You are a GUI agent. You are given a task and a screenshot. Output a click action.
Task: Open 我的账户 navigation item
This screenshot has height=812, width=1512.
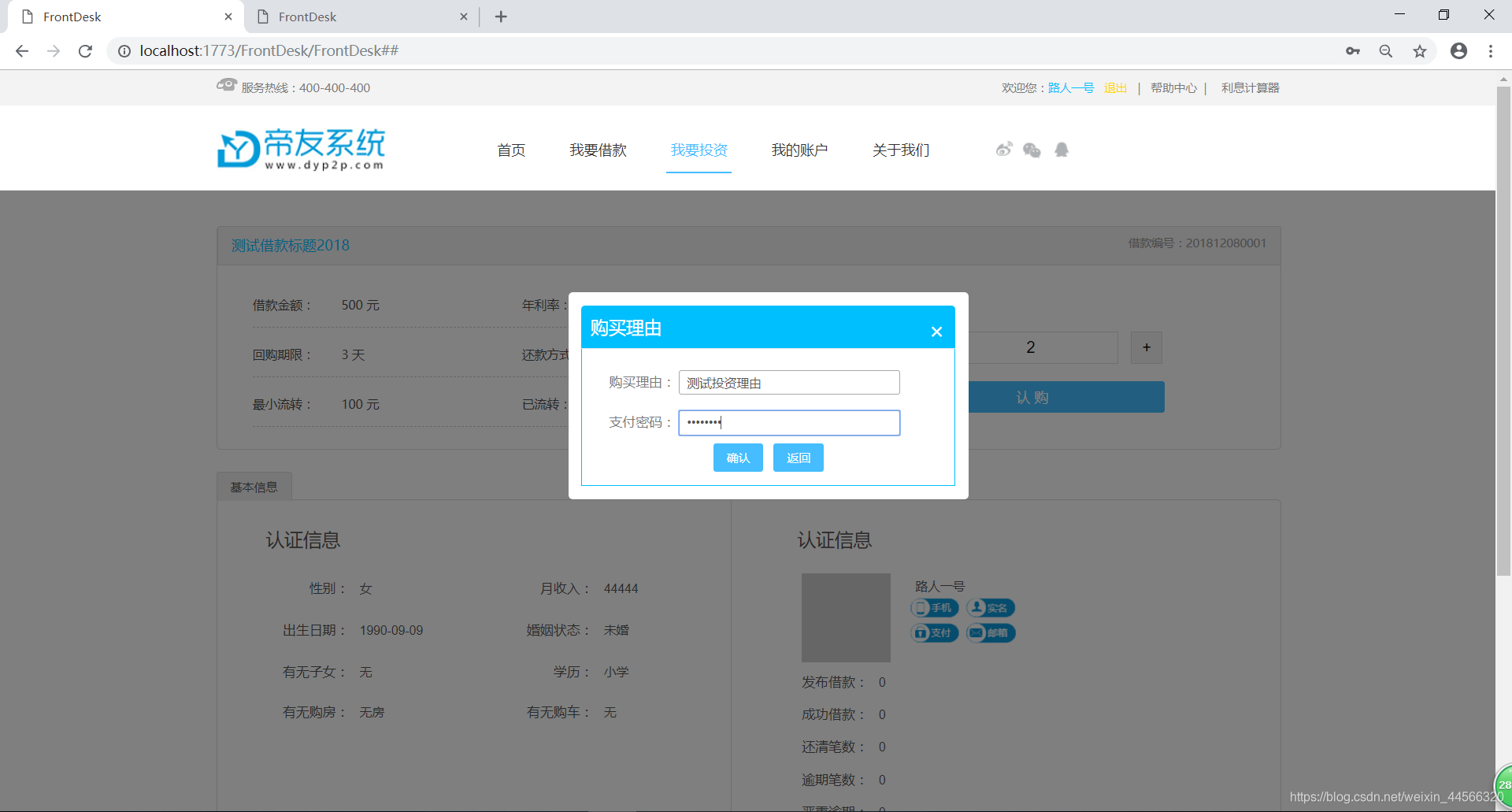(x=799, y=150)
